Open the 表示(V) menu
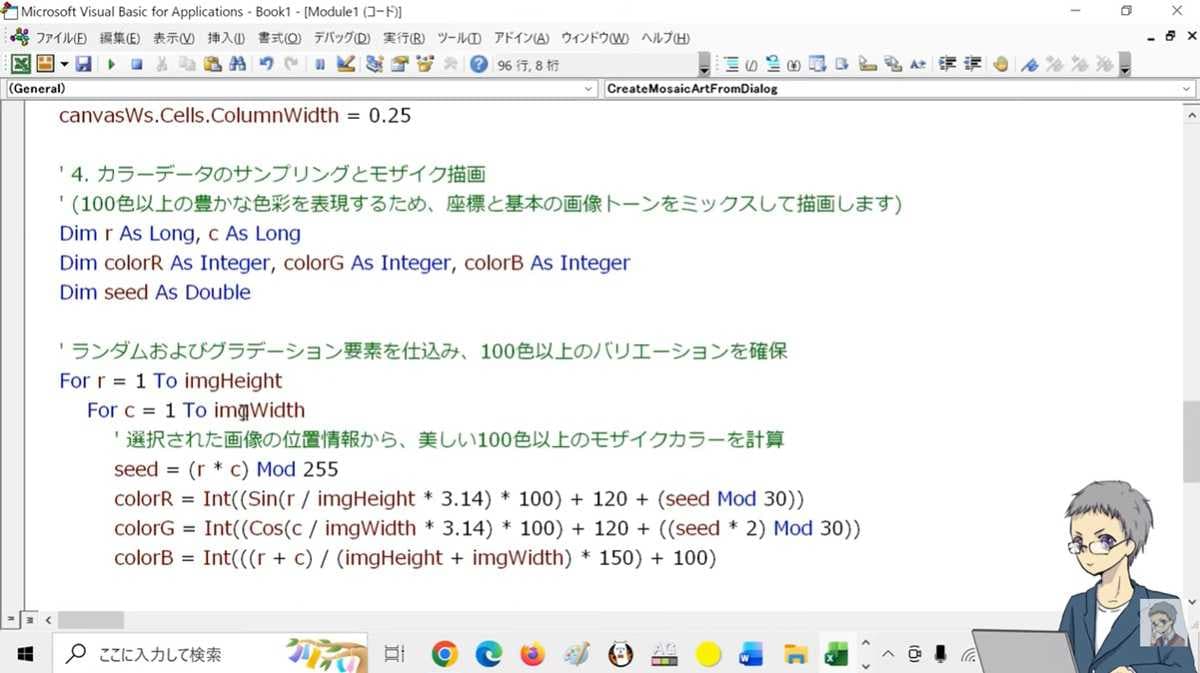 174,38
